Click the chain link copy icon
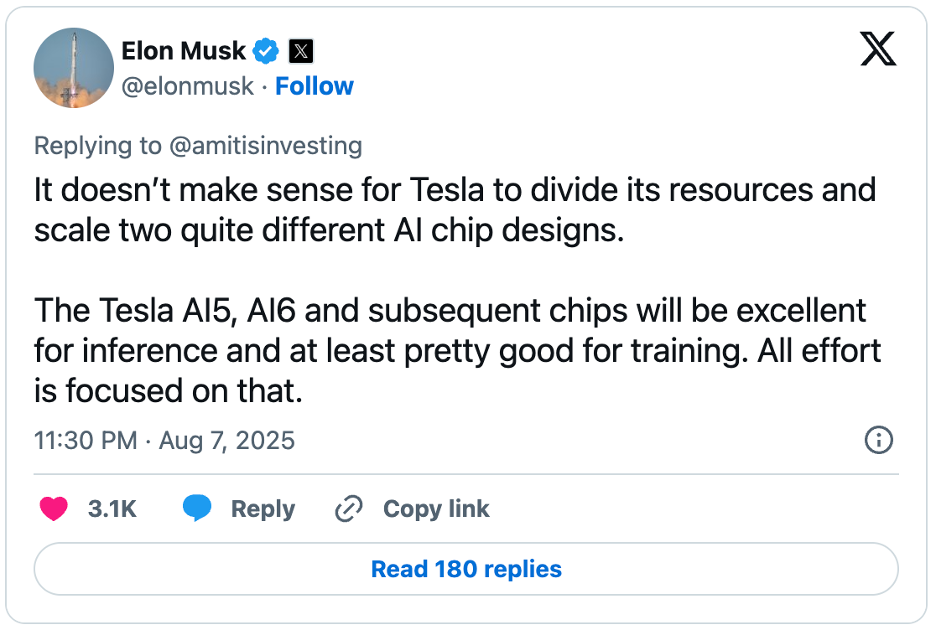Image resolution: width=936 pixels, height=630 pixels. click(348, 509)
